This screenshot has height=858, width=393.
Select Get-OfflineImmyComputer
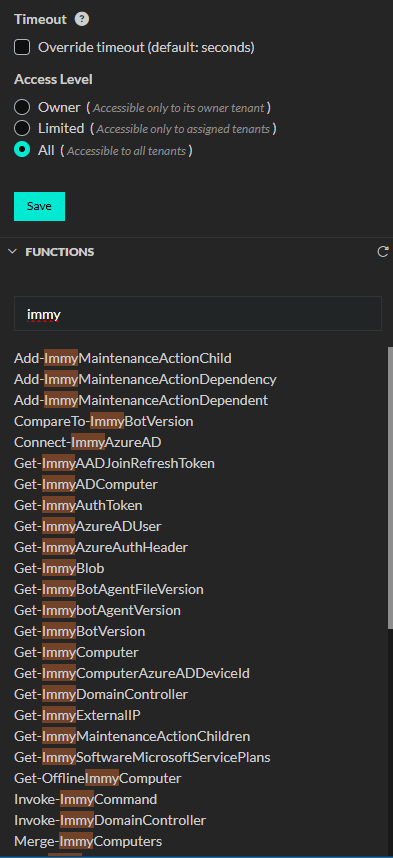point(97,778)
